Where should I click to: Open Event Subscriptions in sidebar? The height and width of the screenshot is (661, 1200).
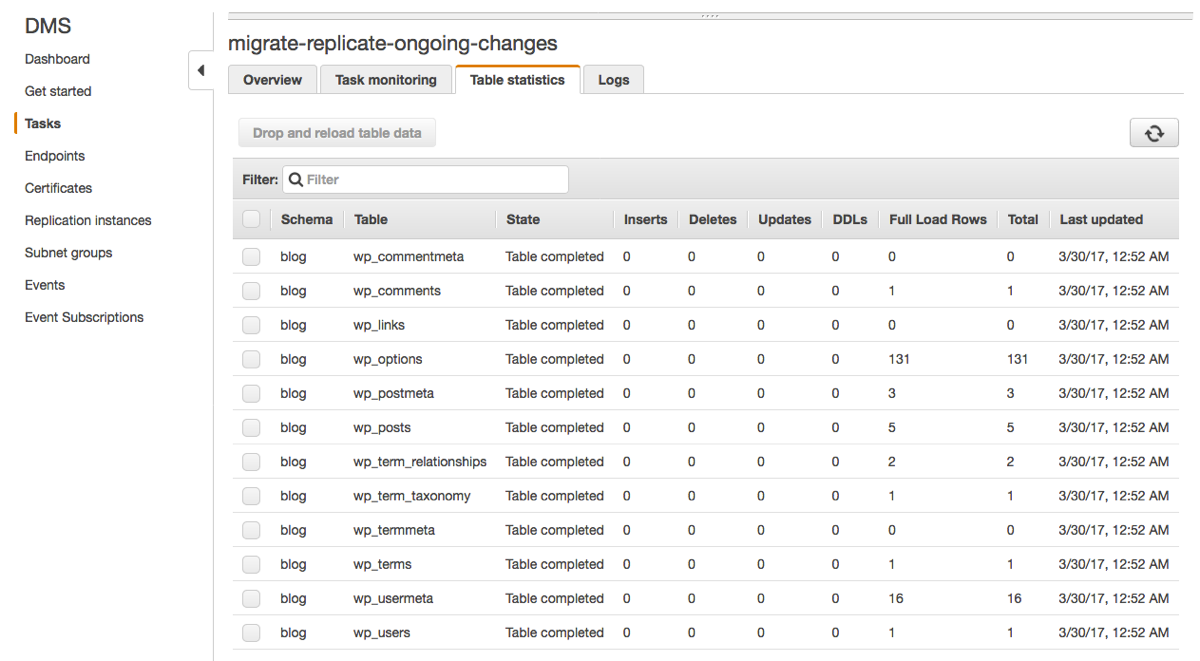[84, 317]
